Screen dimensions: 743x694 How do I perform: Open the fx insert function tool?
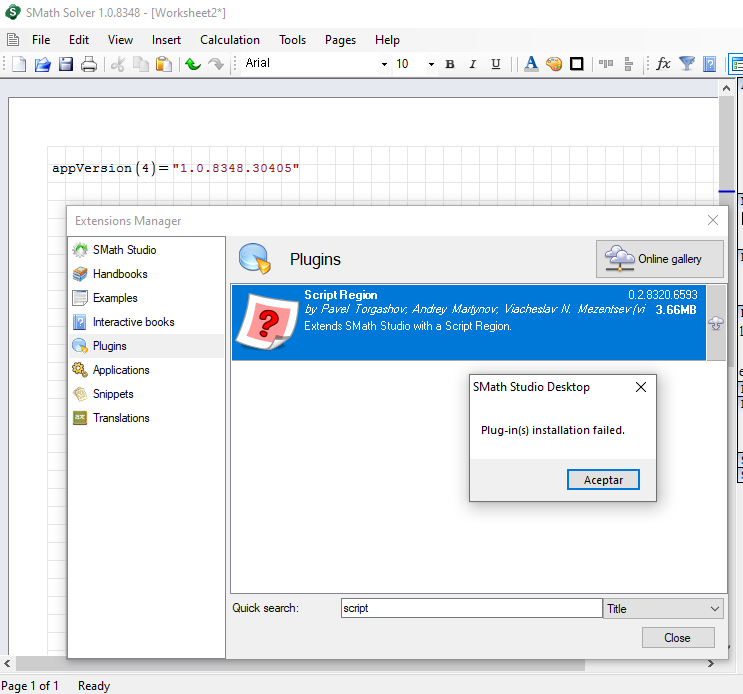(662, 64)
